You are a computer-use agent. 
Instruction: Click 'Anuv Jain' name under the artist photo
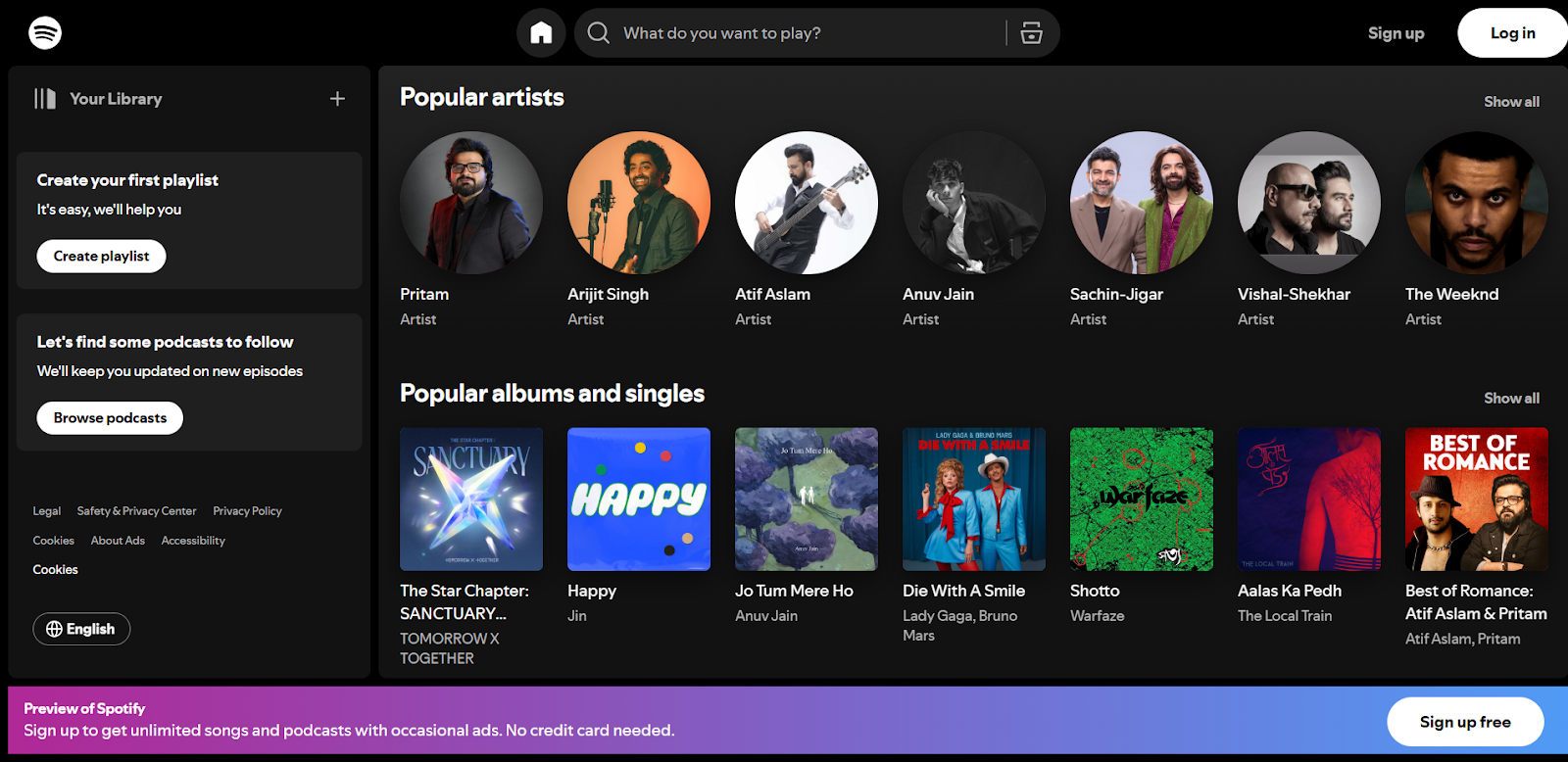pyautogui.click(x=938, y=295)
